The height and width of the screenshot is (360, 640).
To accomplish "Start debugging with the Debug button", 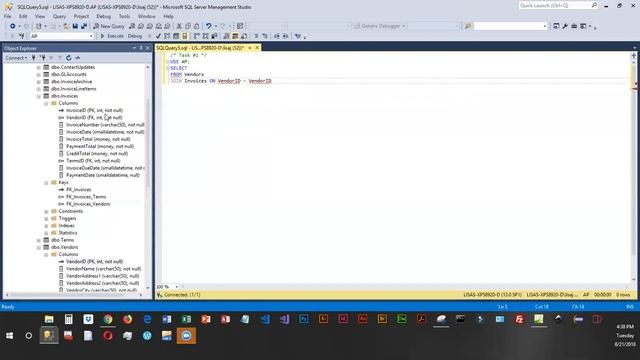I will (135, 36).
